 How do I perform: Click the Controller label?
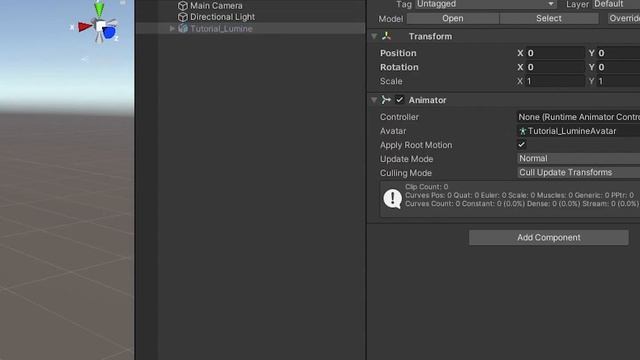click(x=399, y=117)
